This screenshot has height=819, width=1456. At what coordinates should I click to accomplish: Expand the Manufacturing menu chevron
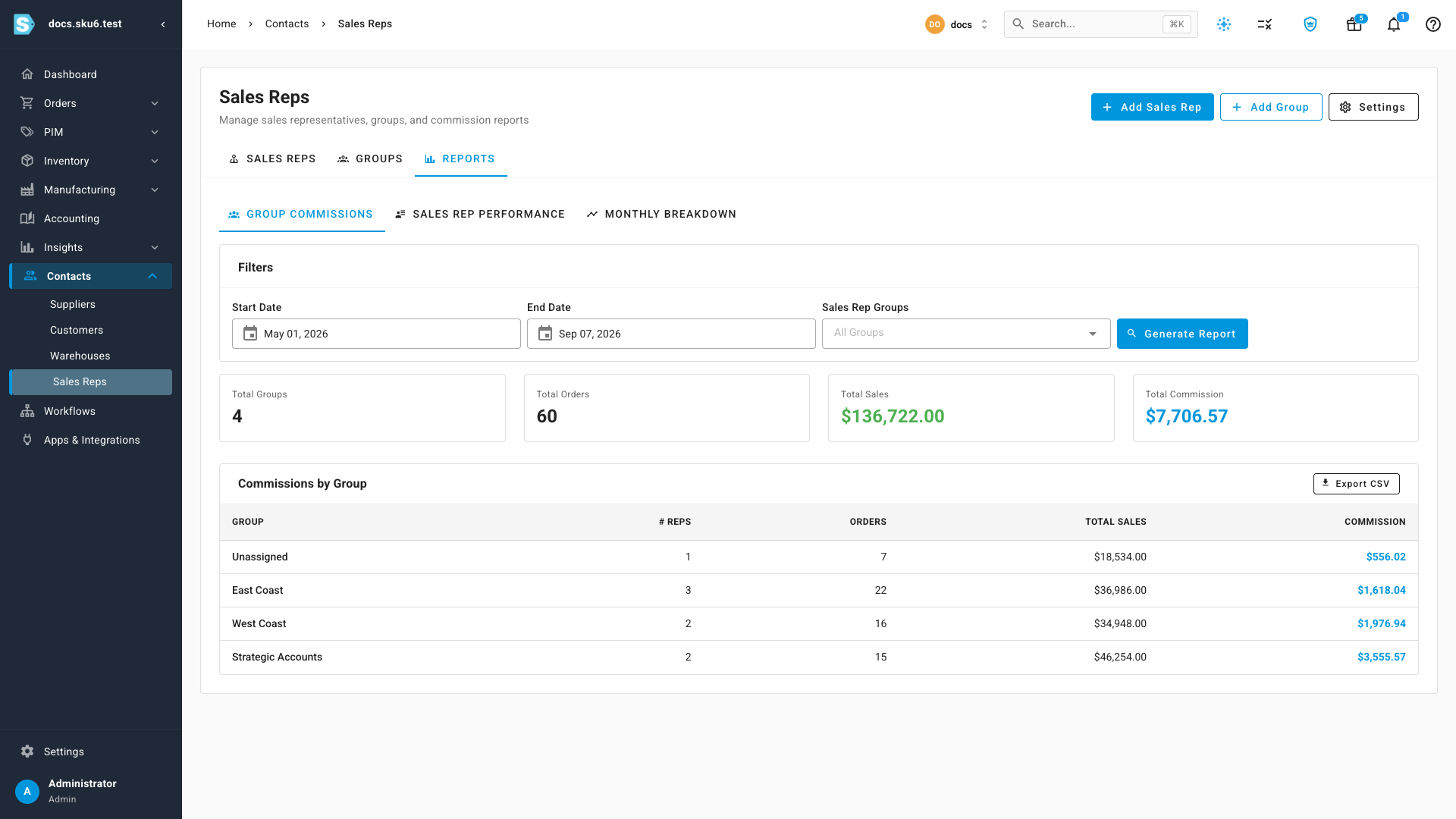tap(155, 190)
